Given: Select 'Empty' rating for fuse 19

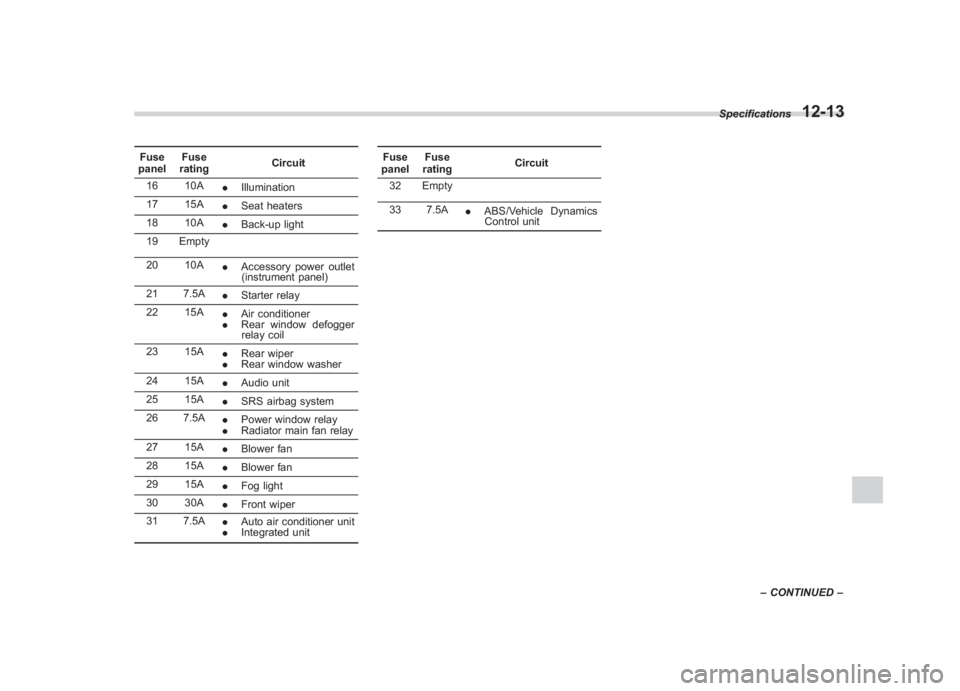Looking at the screenshot, I should click(194, 241).
